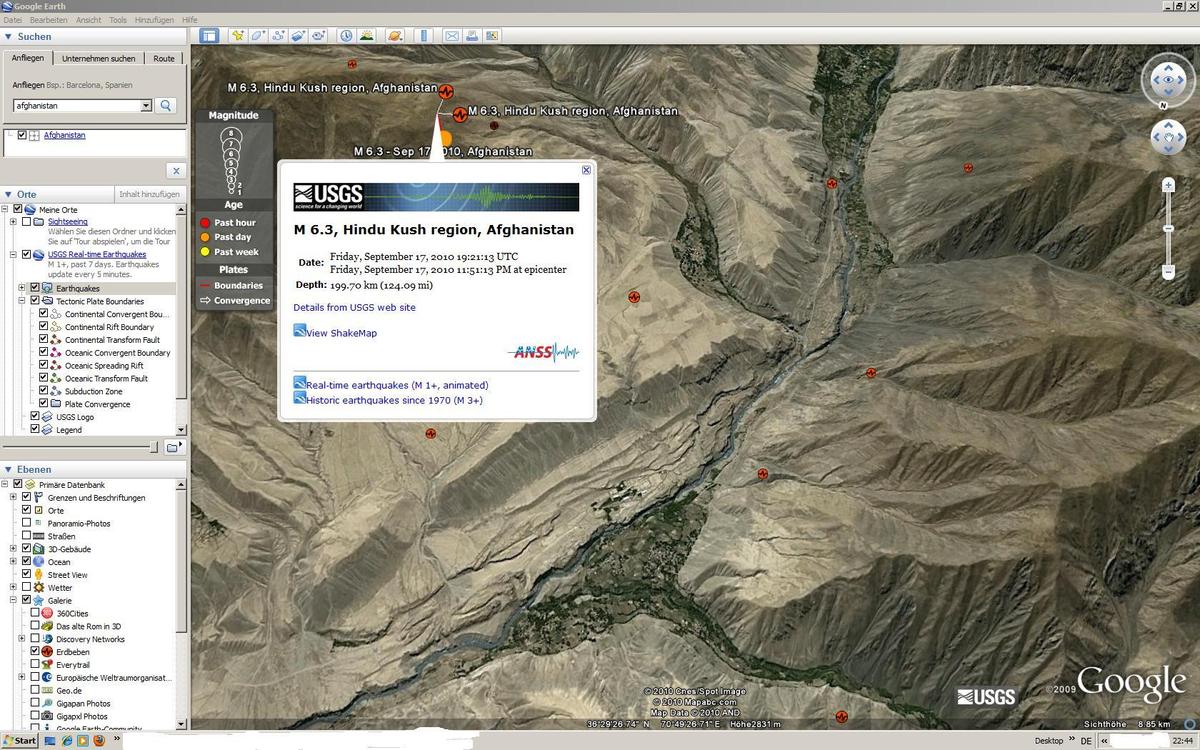Zoom in with the plus button
The image size is (1200, 750).
click(x=1168, y=185)
